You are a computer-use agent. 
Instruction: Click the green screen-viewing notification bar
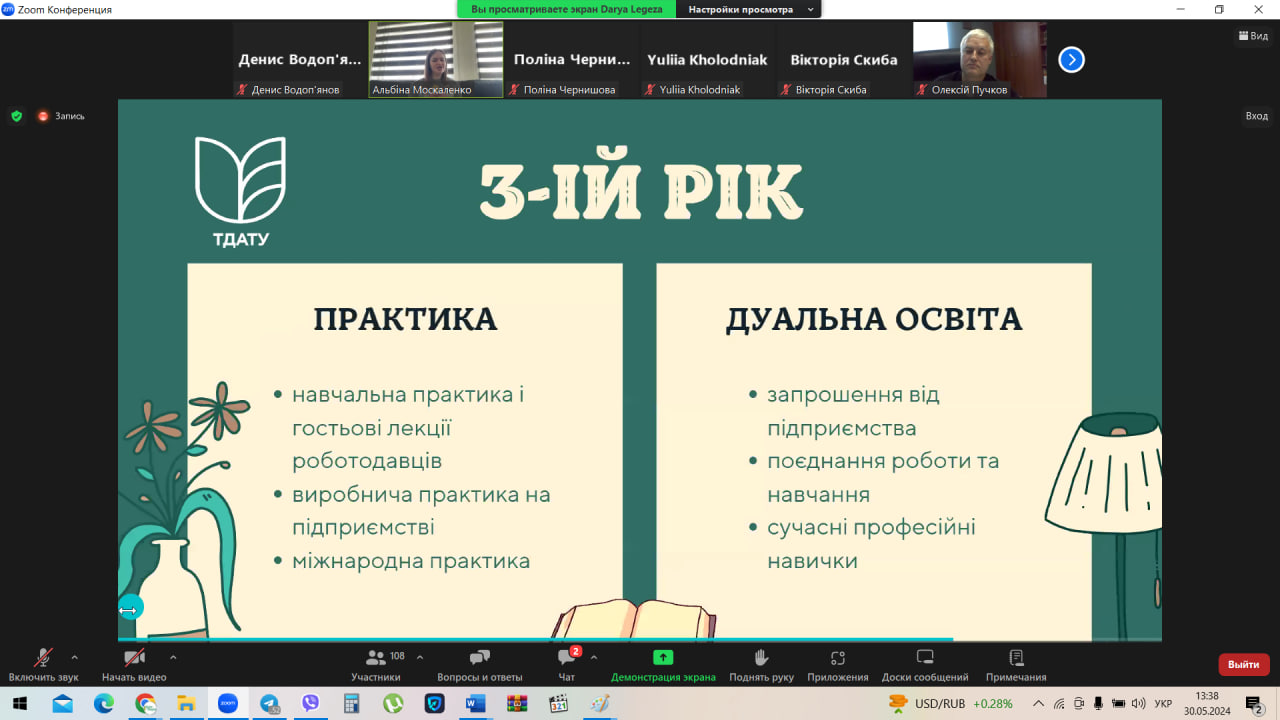tap(567, 9)
